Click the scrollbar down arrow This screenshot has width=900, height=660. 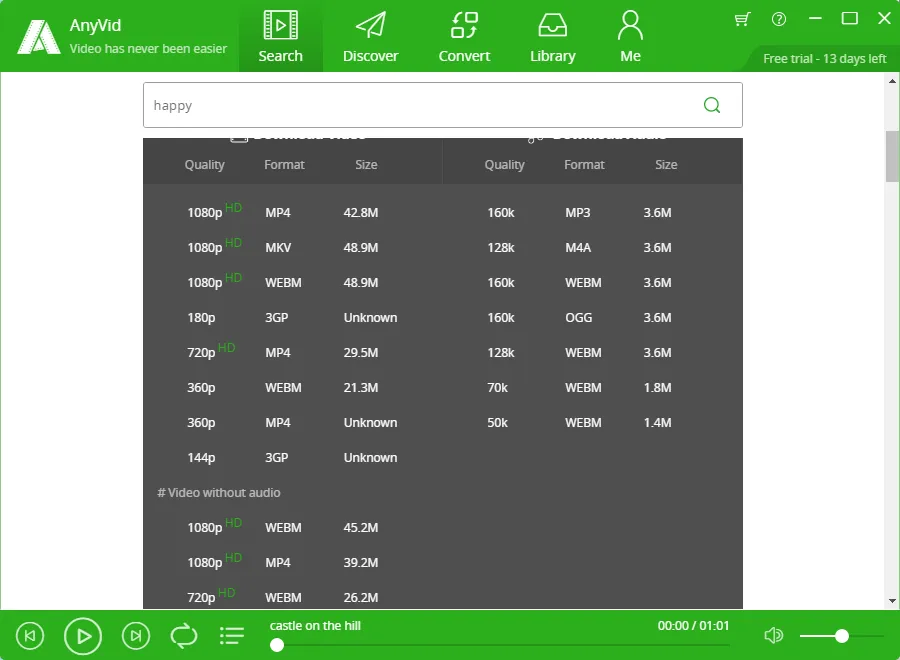(892, 601)
